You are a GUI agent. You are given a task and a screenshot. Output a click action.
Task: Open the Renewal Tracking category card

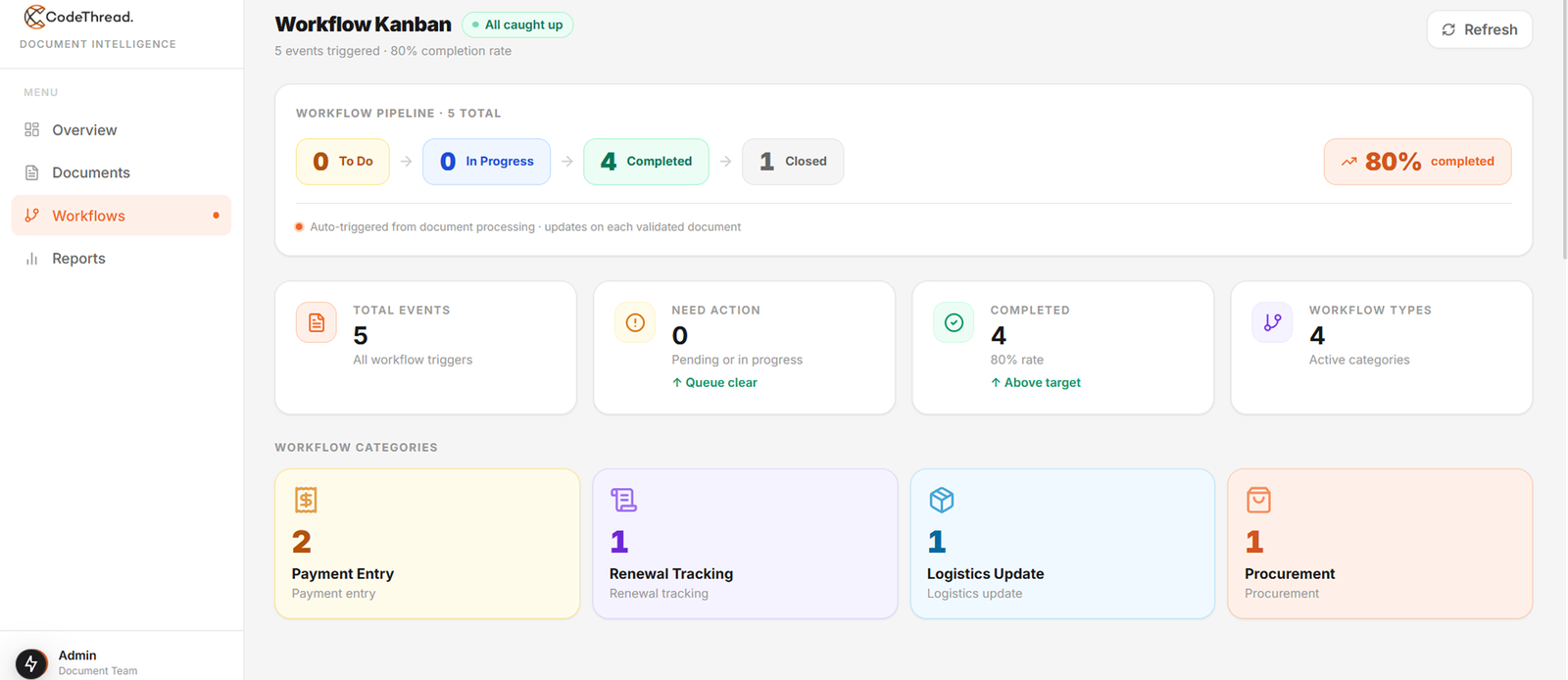745,544
